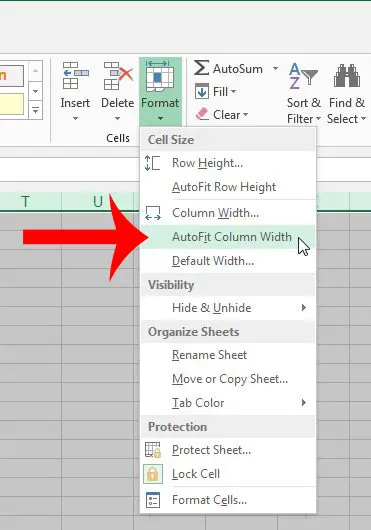Choose Default Width... menu entry
Screen dimensions: 371x530
pos(228,261)
